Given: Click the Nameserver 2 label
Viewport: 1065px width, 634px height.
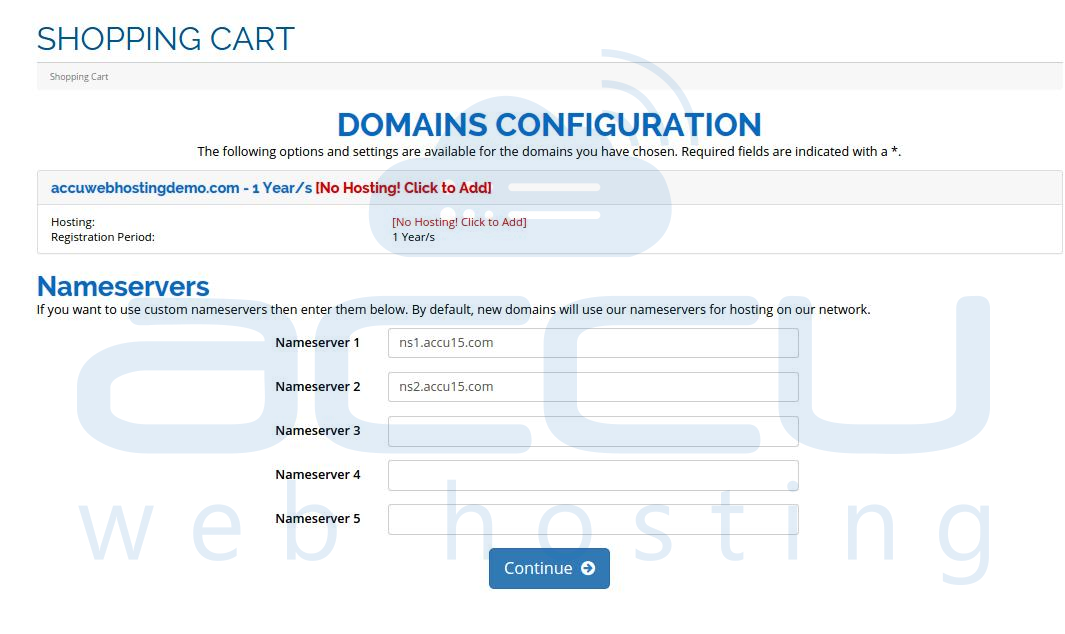Looking at the screenshot, I should [317, 387].
